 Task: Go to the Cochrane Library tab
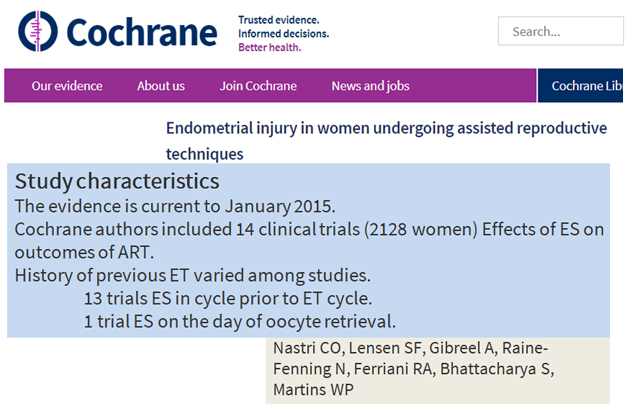[x=580, y=86]
